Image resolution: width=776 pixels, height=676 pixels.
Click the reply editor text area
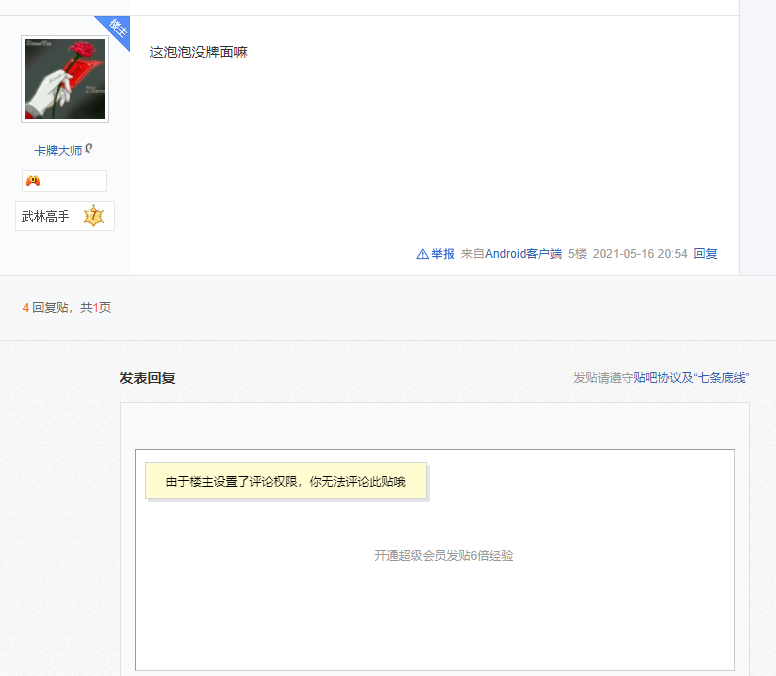(x=435, y=560)
